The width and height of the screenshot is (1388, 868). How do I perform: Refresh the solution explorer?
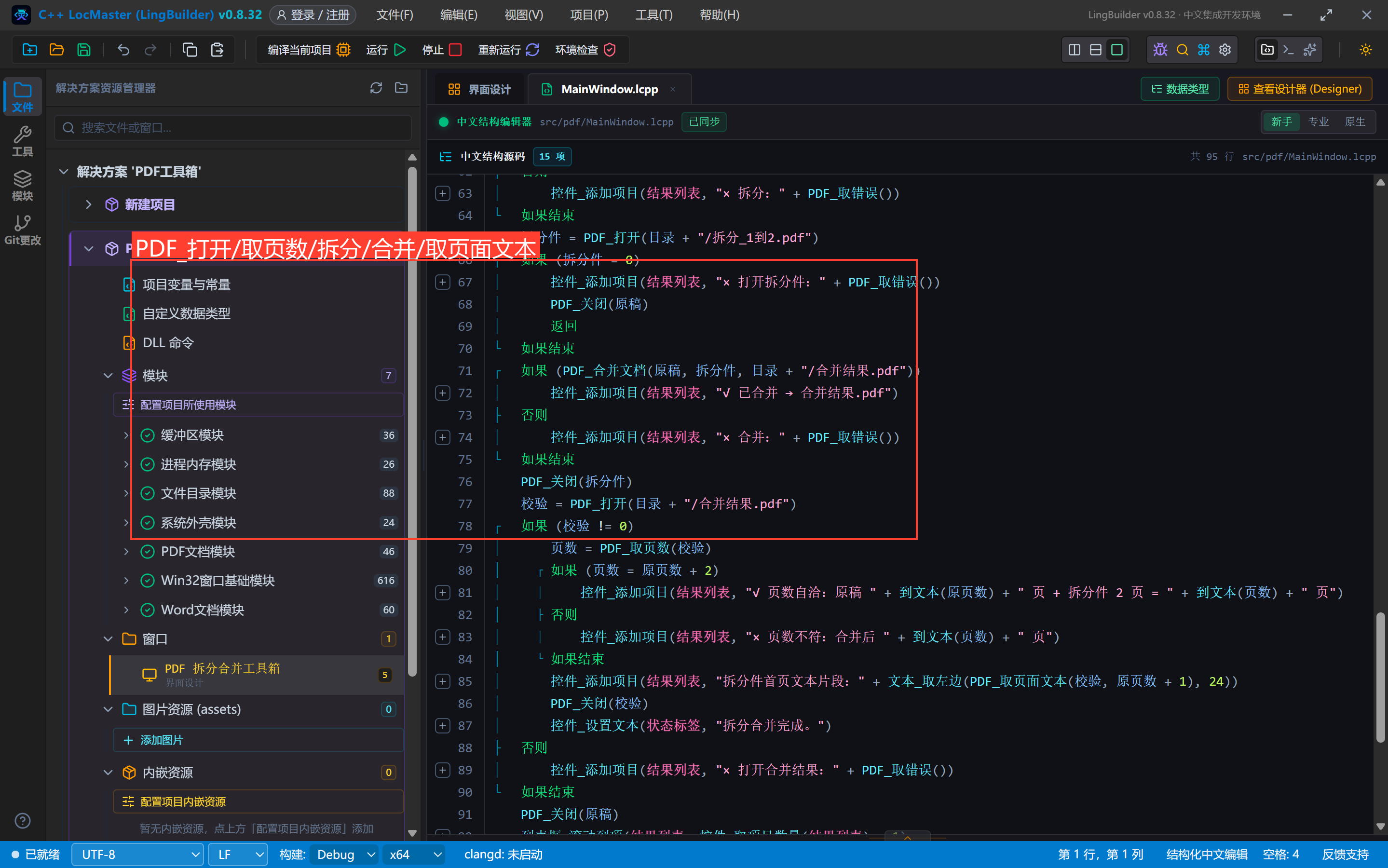pyautogui.click(x=376, y=88)
